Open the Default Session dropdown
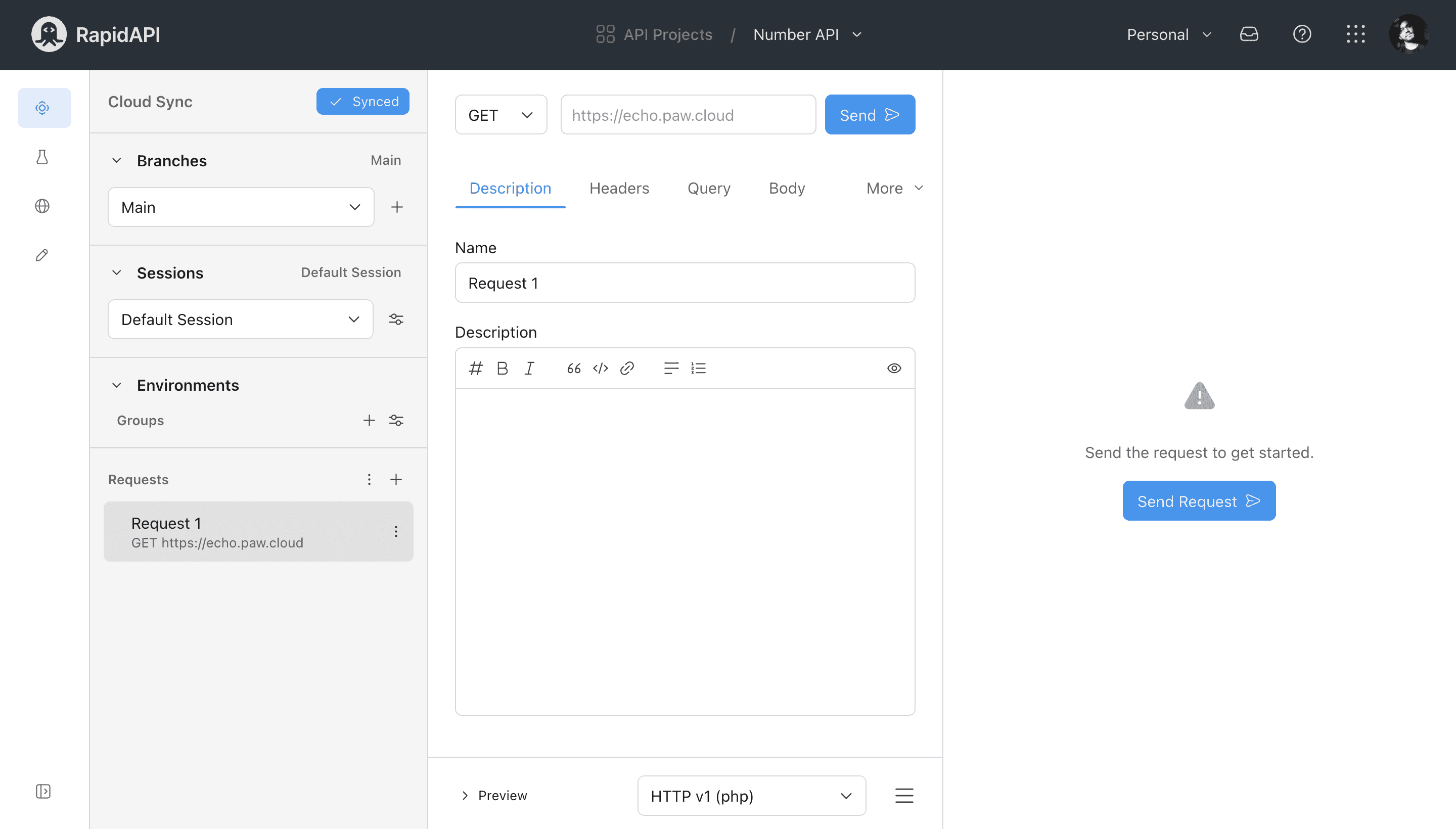 (x=240, y=319)
